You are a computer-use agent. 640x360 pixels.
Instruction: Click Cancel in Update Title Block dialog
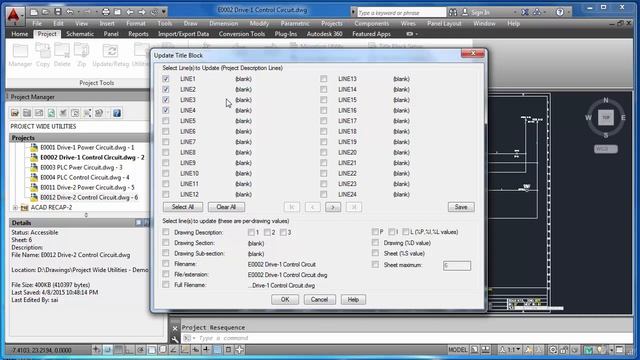[x=319, y=299]
